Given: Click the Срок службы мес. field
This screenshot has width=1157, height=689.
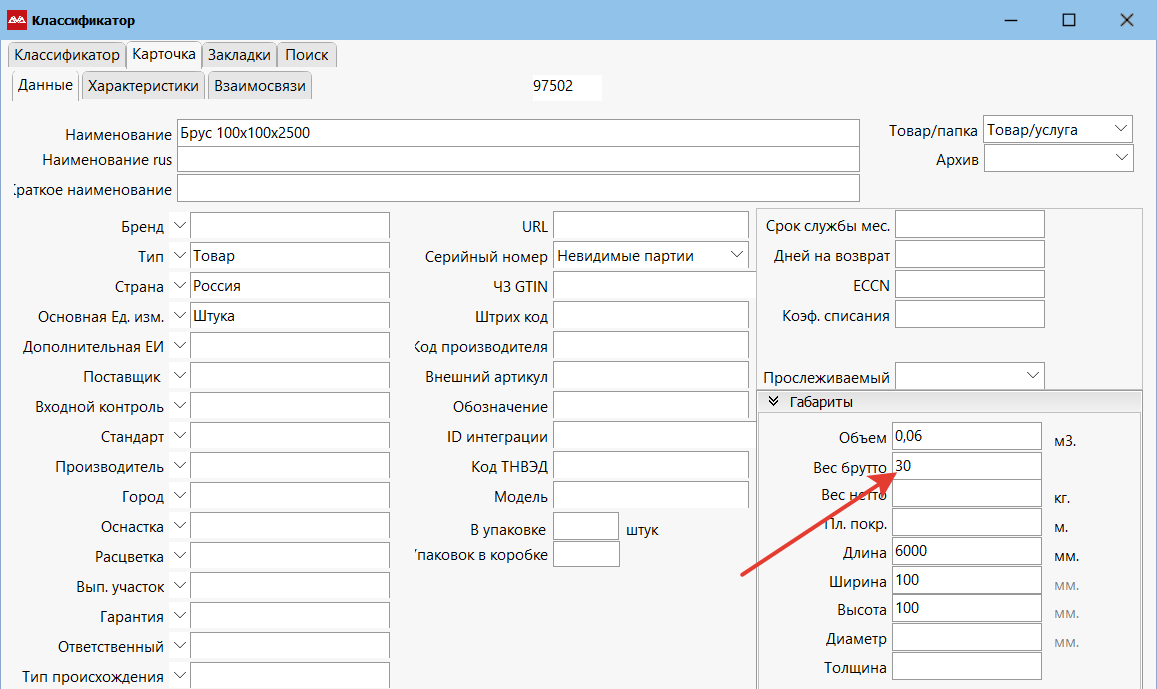Looking at the screenshot, I should pyautogui.click(x=970, y=224).
